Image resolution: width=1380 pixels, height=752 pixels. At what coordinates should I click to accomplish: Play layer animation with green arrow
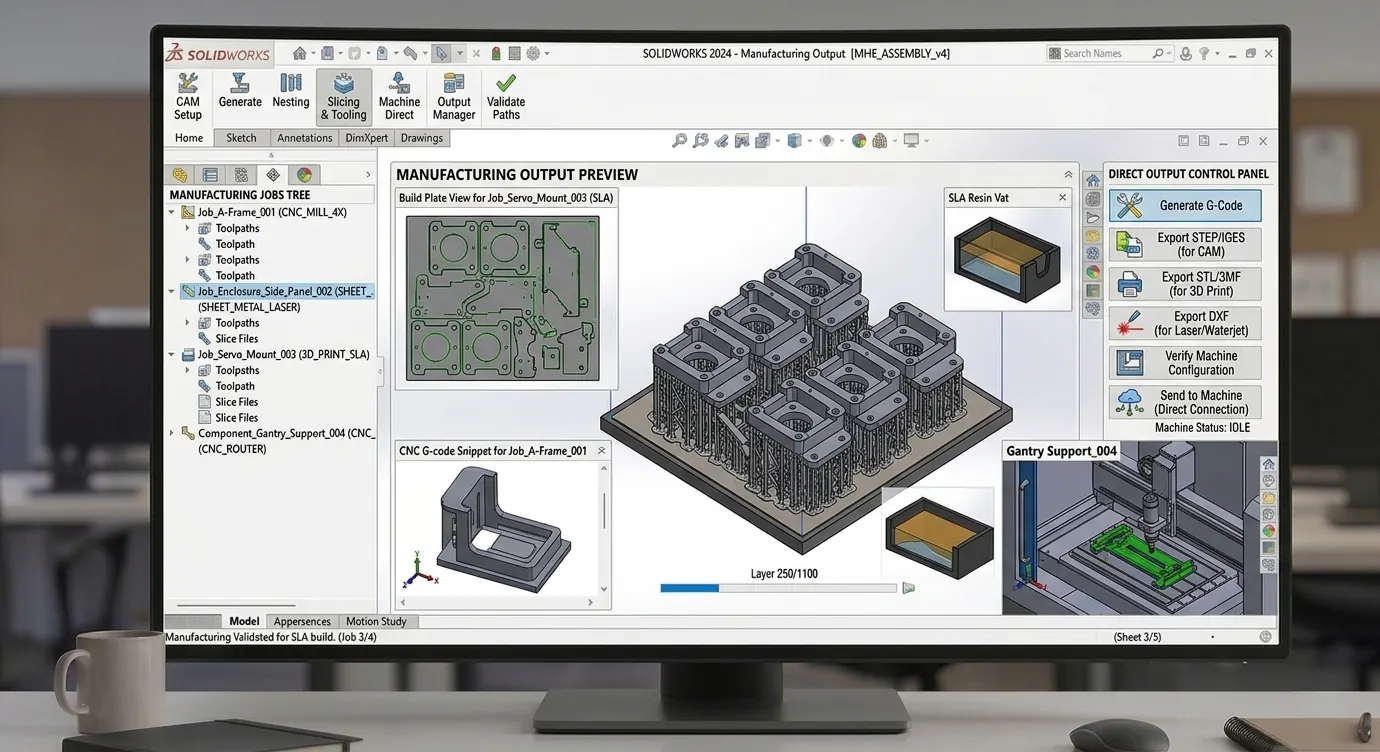click(909, 588)
